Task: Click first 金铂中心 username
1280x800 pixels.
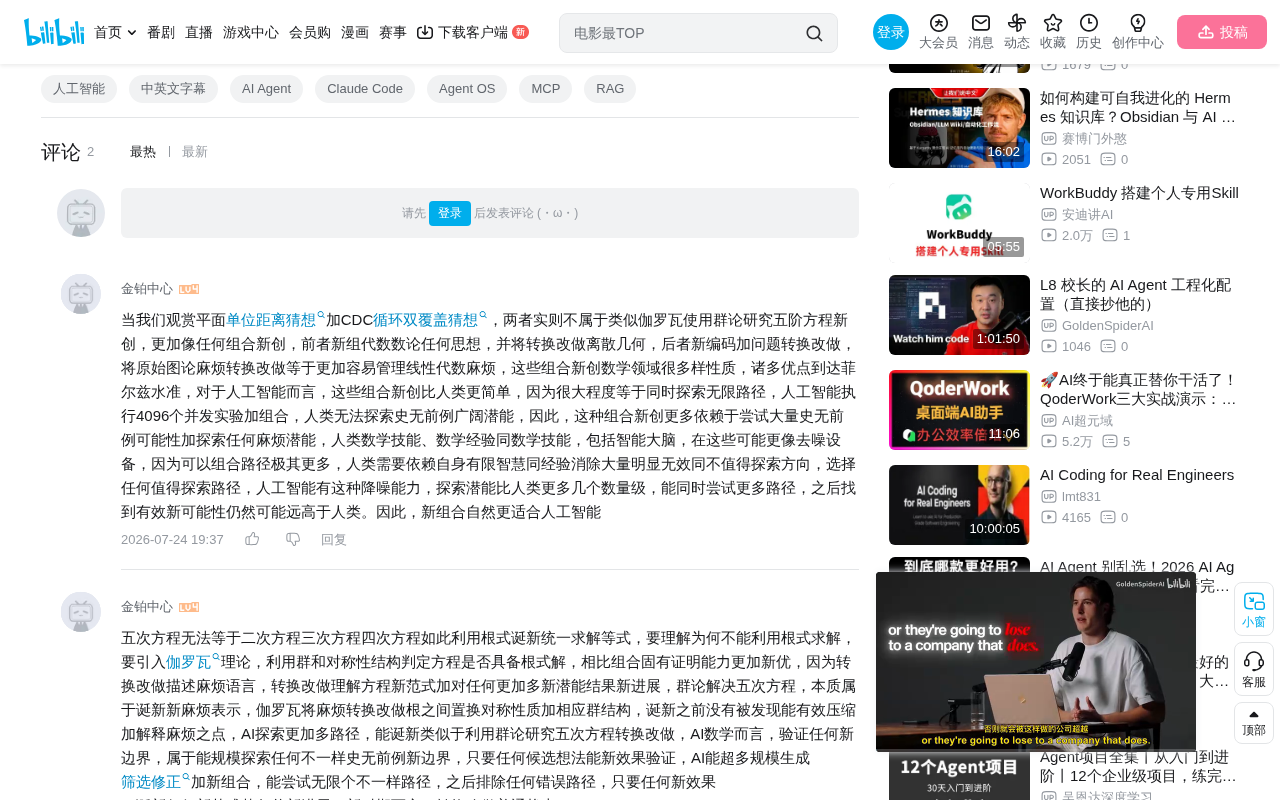Action: click(147, 289)
